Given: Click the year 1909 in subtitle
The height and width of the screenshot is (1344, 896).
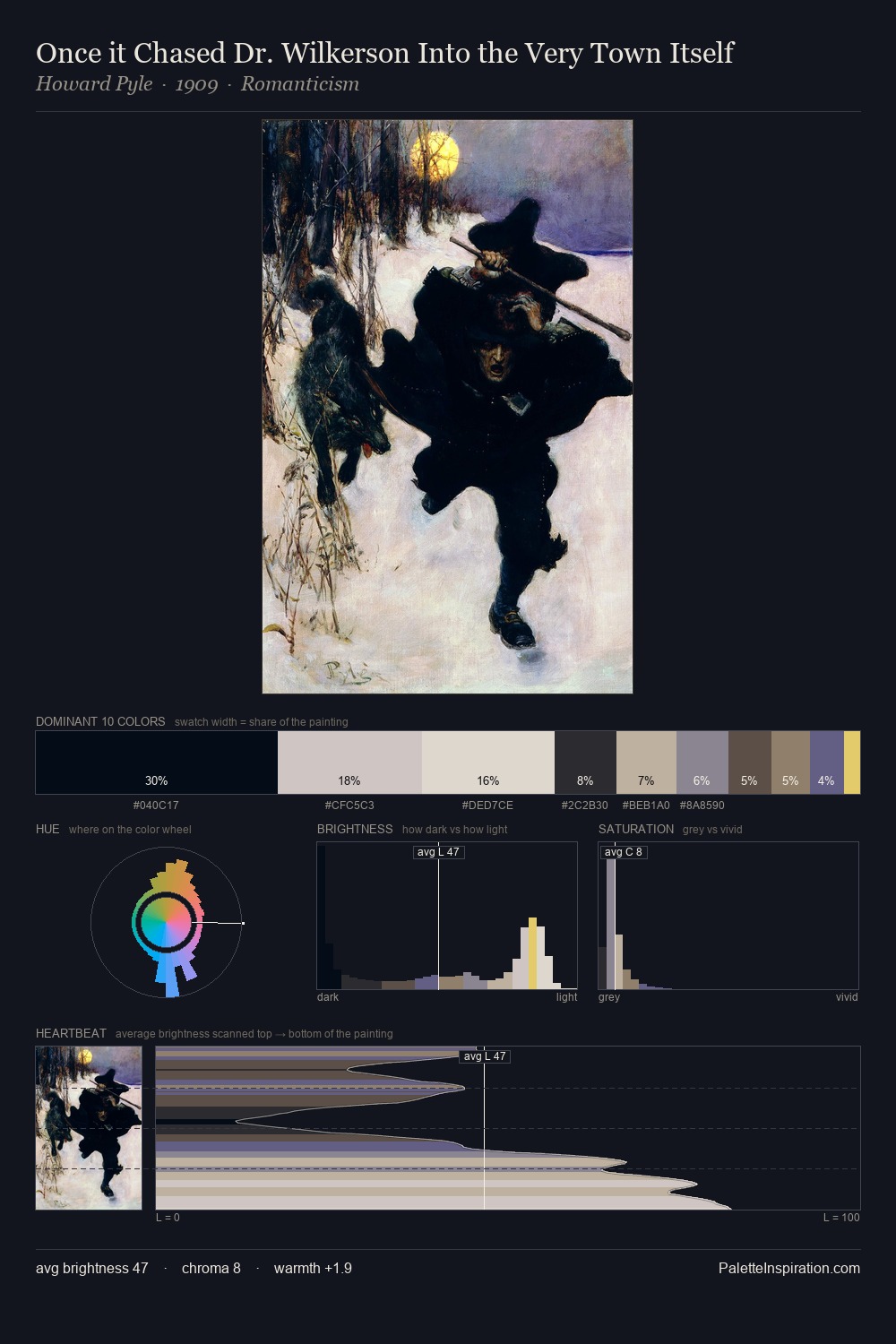Looking at the screenshot, I should click(196, 84).
